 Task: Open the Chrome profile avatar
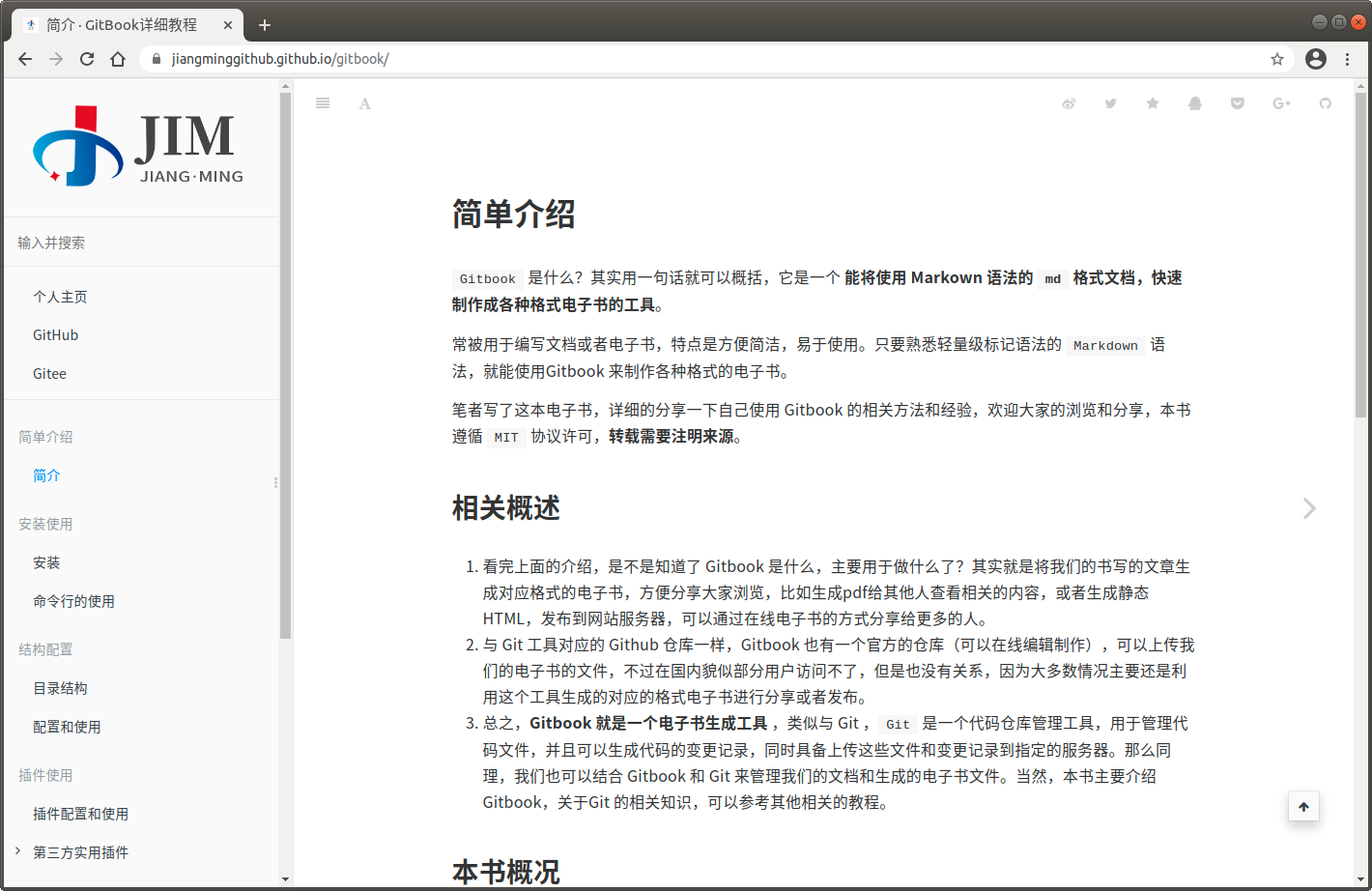(1316, 59)
